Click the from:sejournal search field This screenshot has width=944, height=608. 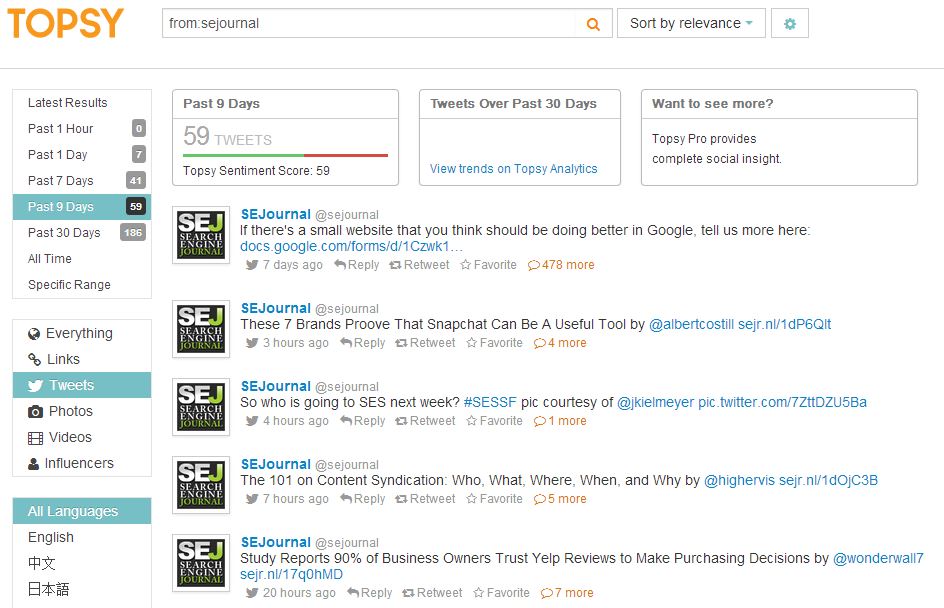click(x=368, y=23)
